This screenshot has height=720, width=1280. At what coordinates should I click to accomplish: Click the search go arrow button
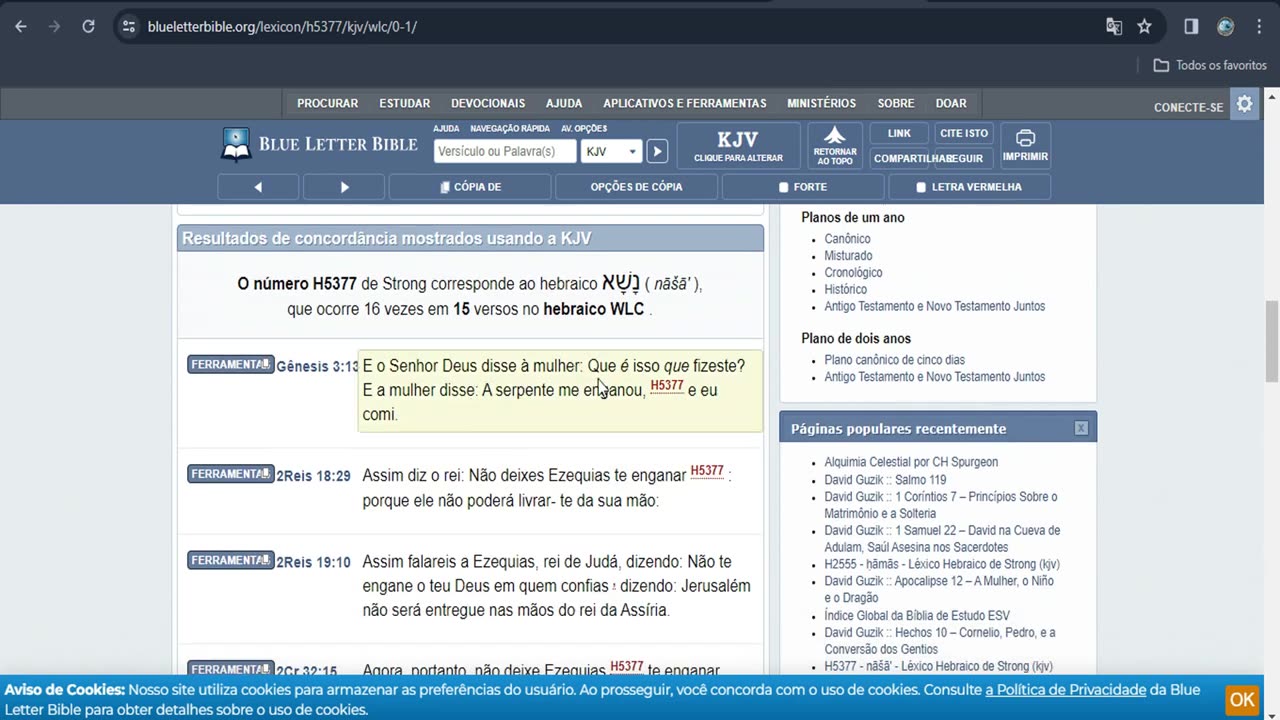657,151
